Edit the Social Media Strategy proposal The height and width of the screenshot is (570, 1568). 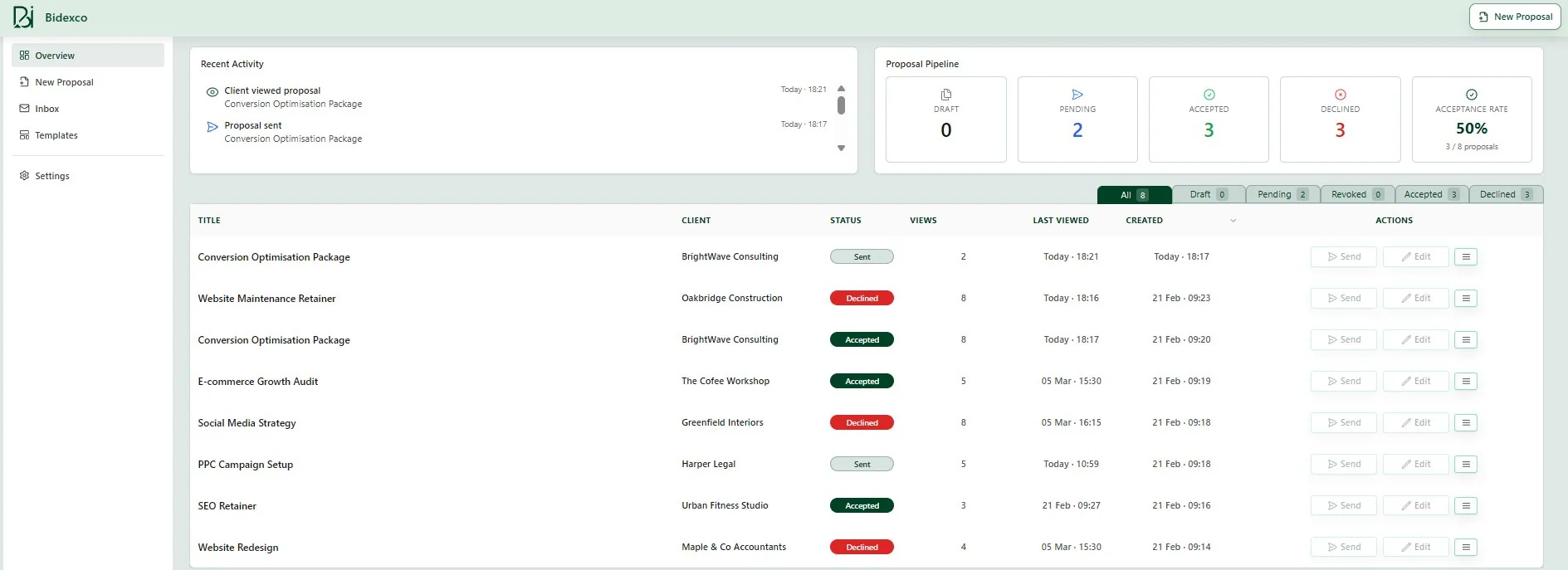point(1415,422)
